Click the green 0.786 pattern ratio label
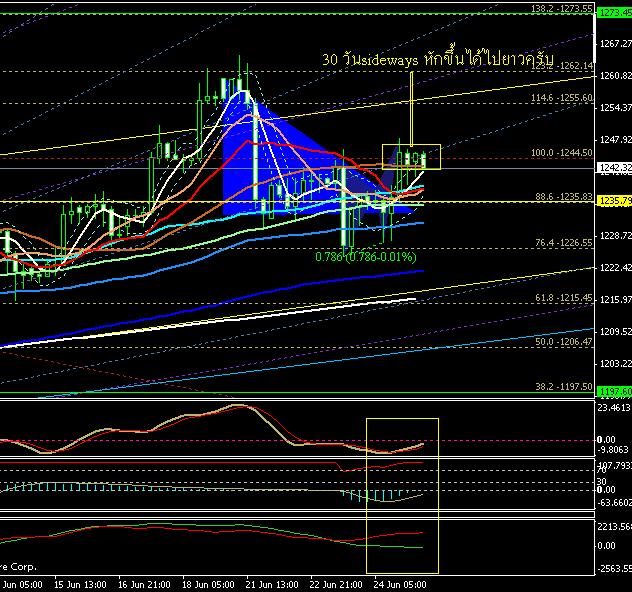 tap(363, 257)
